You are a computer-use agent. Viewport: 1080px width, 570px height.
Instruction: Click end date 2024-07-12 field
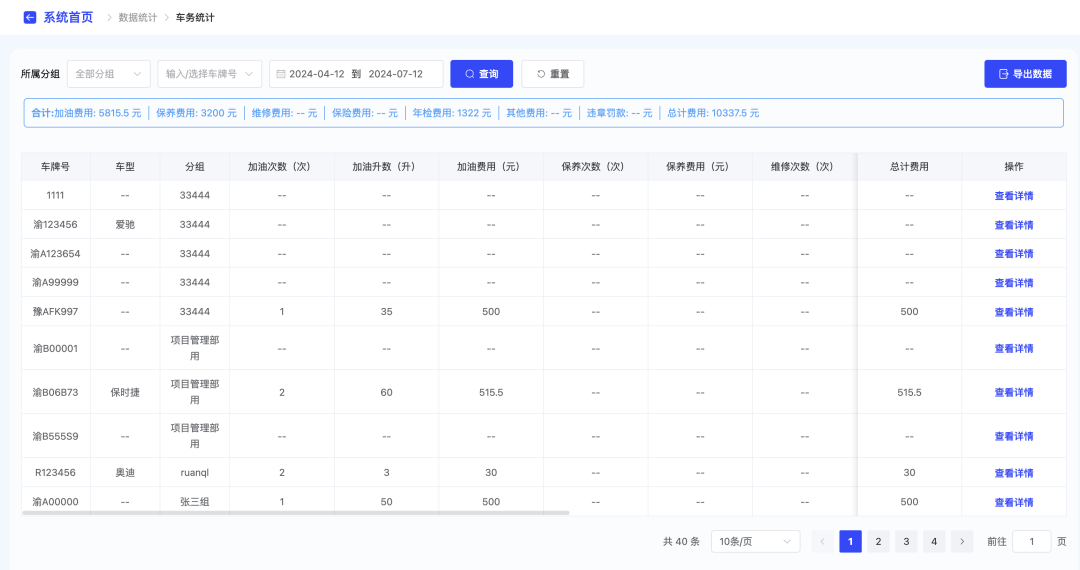tap(395, 74)
